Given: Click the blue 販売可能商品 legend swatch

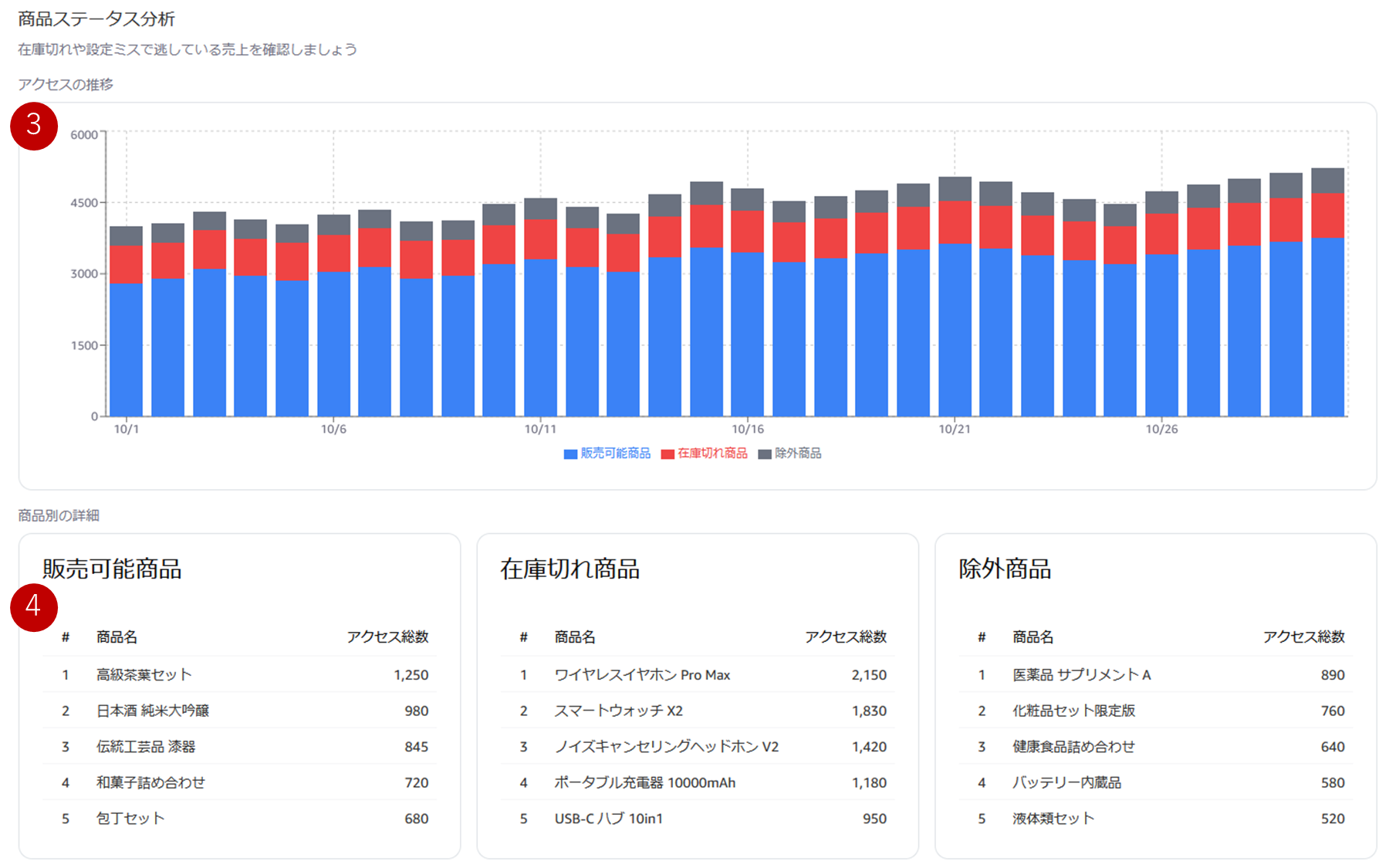Looking at the screenshot, I should tap(570, 454).
